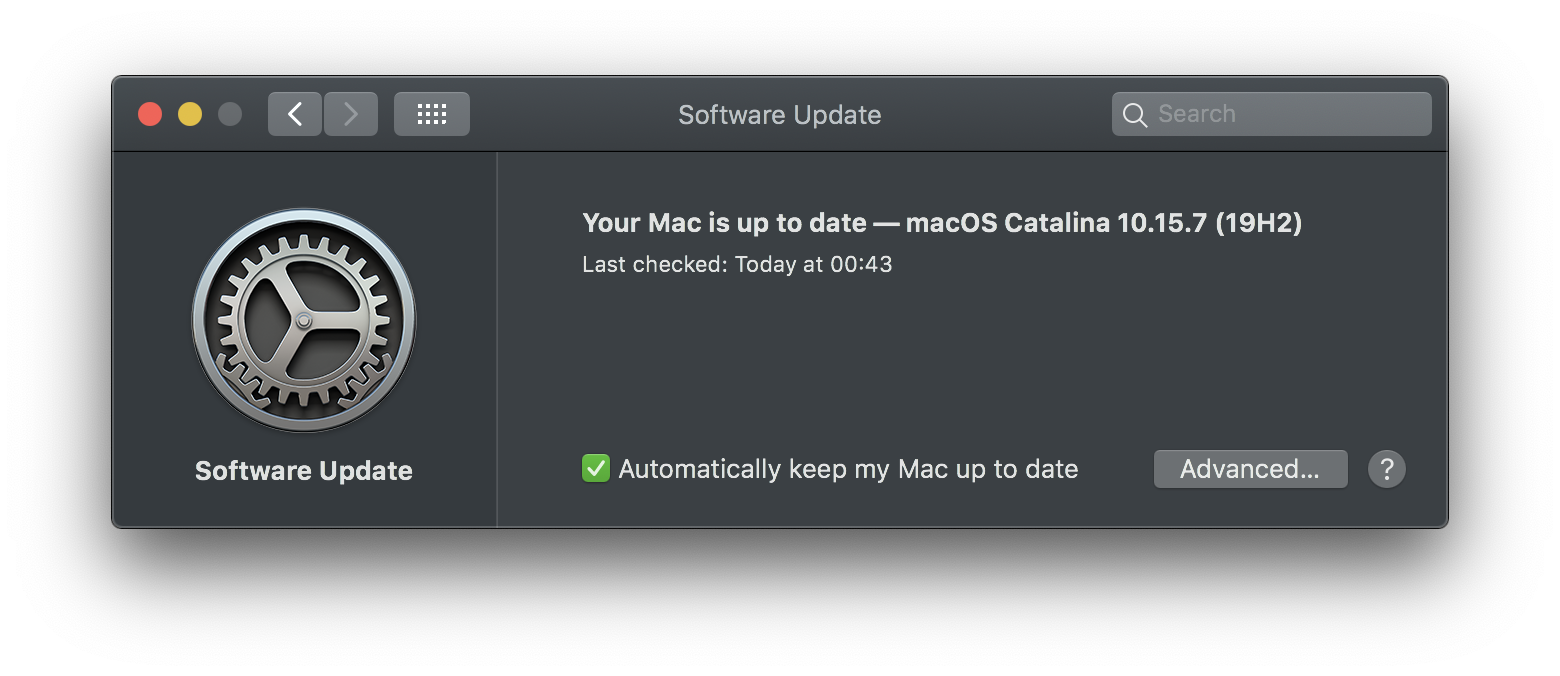Click the 'Automatically keep my Mac up to date' label
The height and width of the screenshot is (676, 1560).
848,469
